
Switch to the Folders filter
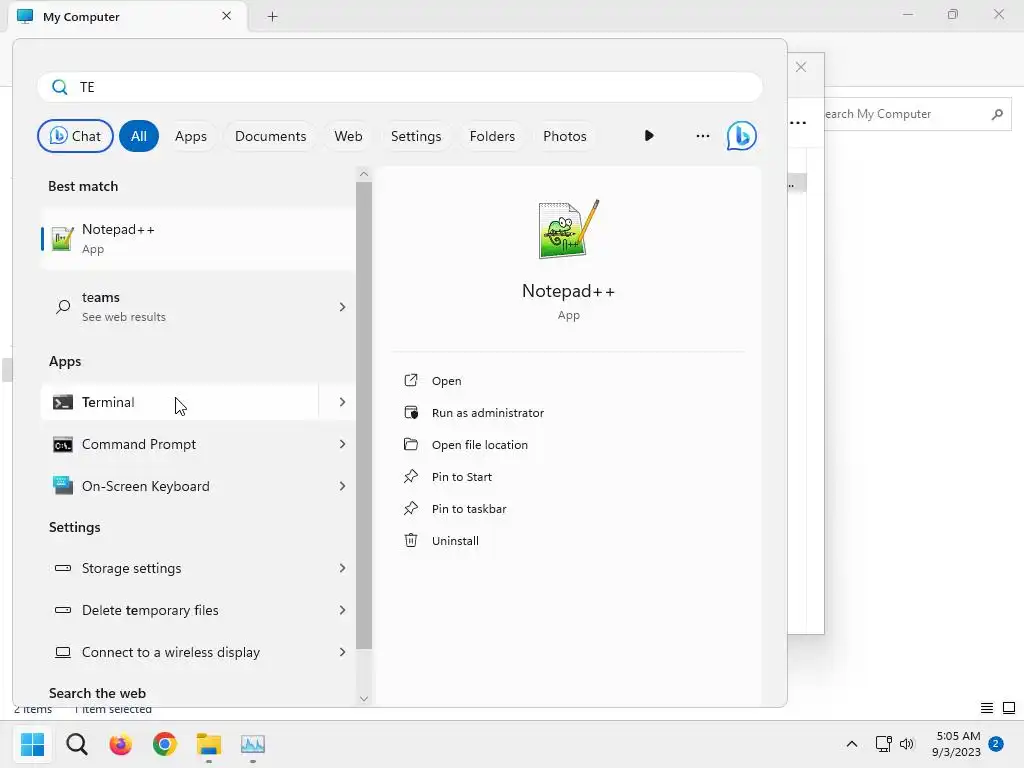[x=492, y=136]
